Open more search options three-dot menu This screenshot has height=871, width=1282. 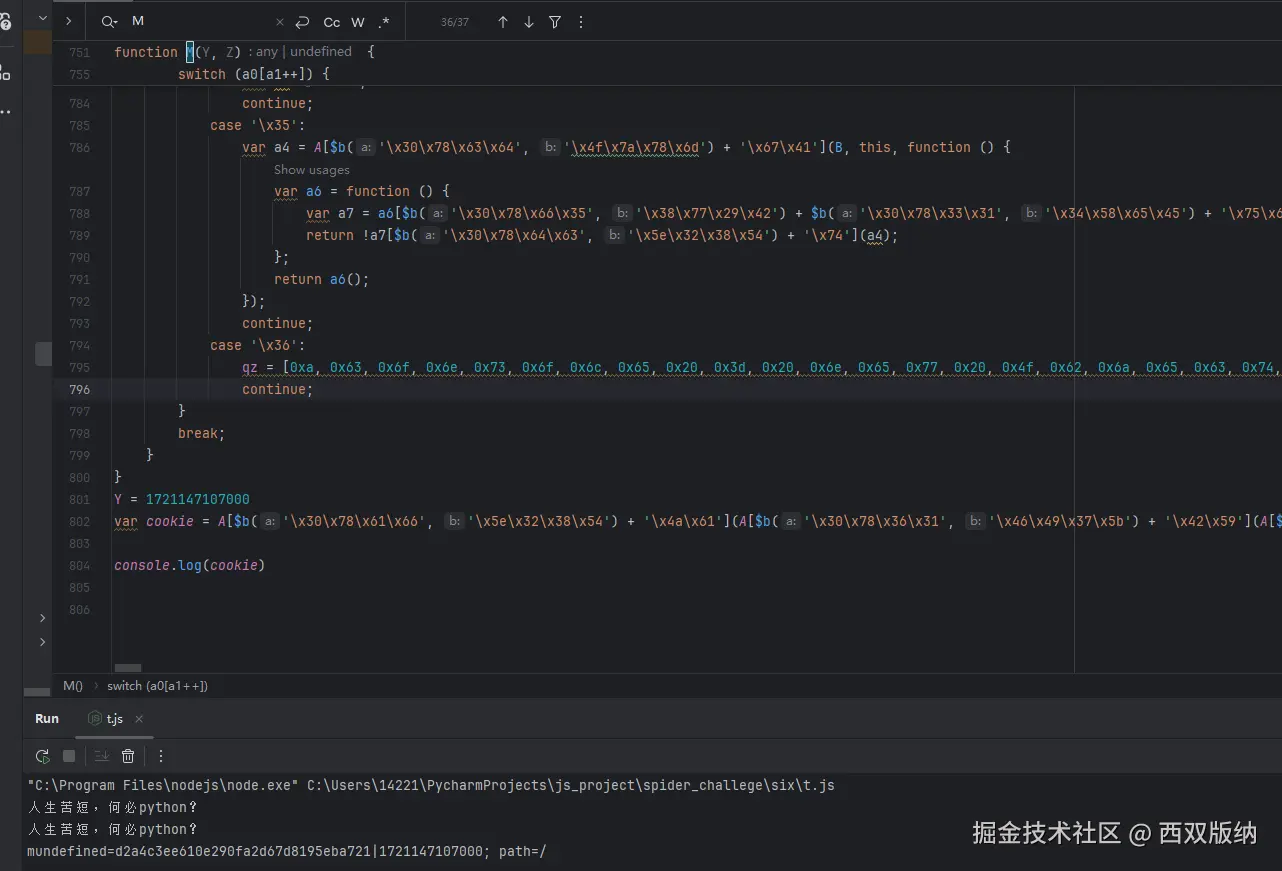(581, 22)
